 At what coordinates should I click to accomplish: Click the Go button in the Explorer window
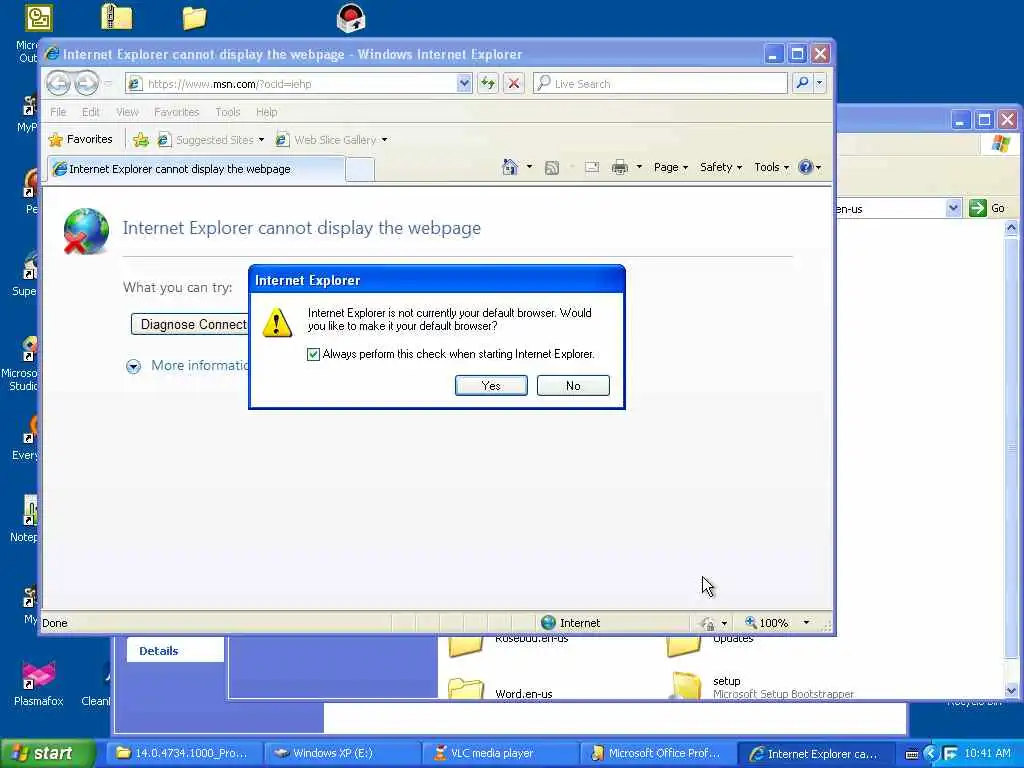[987, 208]
